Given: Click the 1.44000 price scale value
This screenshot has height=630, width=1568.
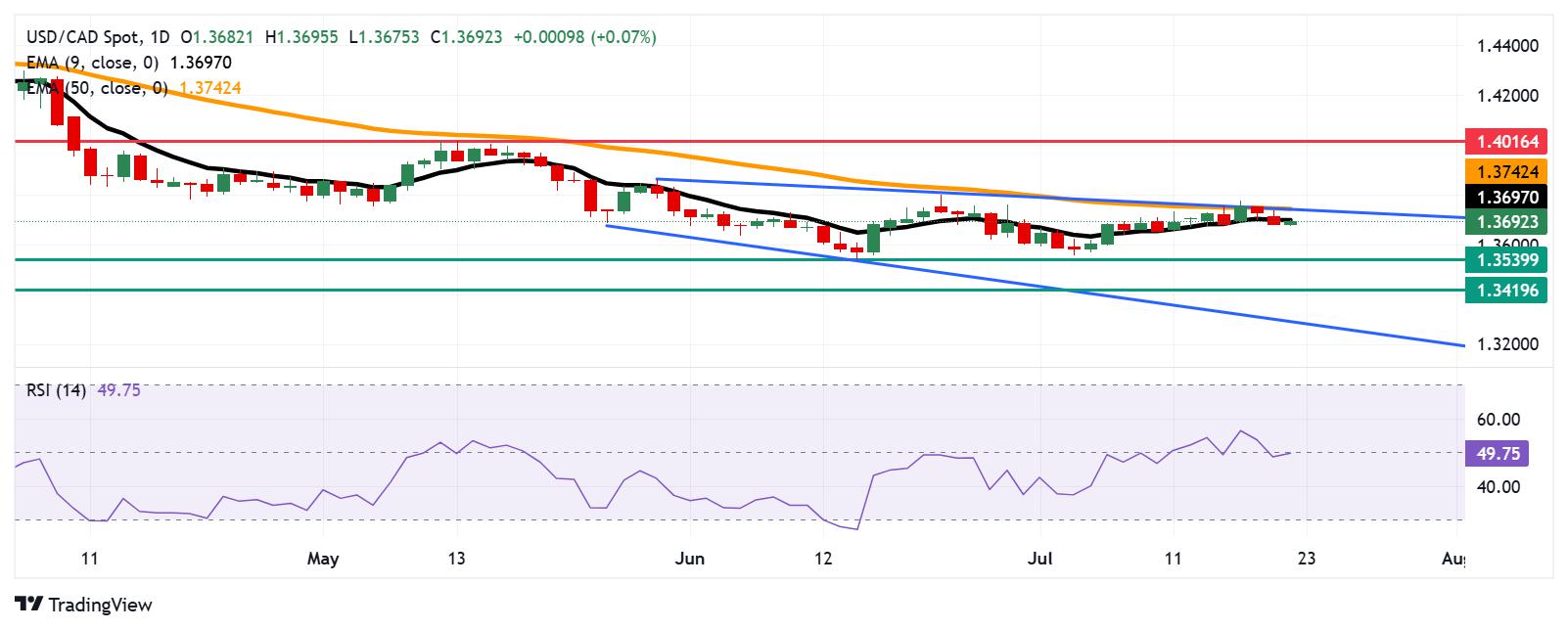Looking at the screenshot, I should pyautogui.click(x=1507, y=46).
